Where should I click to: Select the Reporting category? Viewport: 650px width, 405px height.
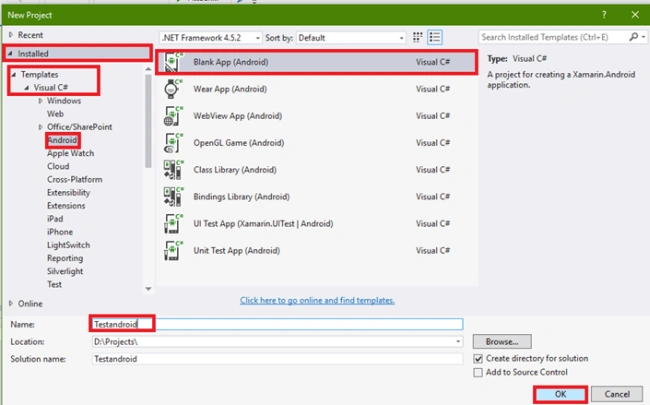click(x=65, y=258)
